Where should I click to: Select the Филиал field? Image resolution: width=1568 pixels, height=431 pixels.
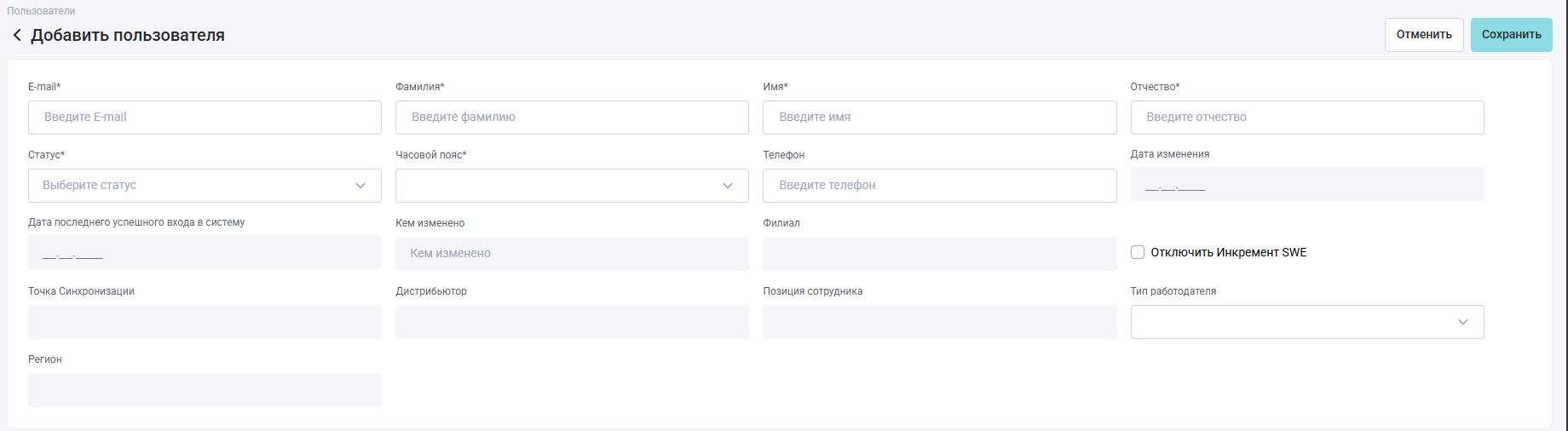(x=939, y=254)
